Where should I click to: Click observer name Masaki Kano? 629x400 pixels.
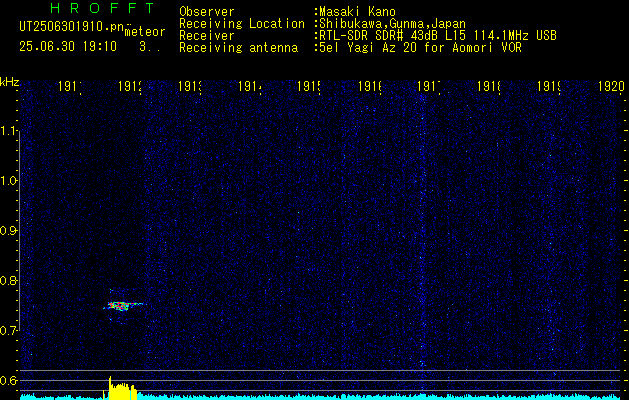358,12
